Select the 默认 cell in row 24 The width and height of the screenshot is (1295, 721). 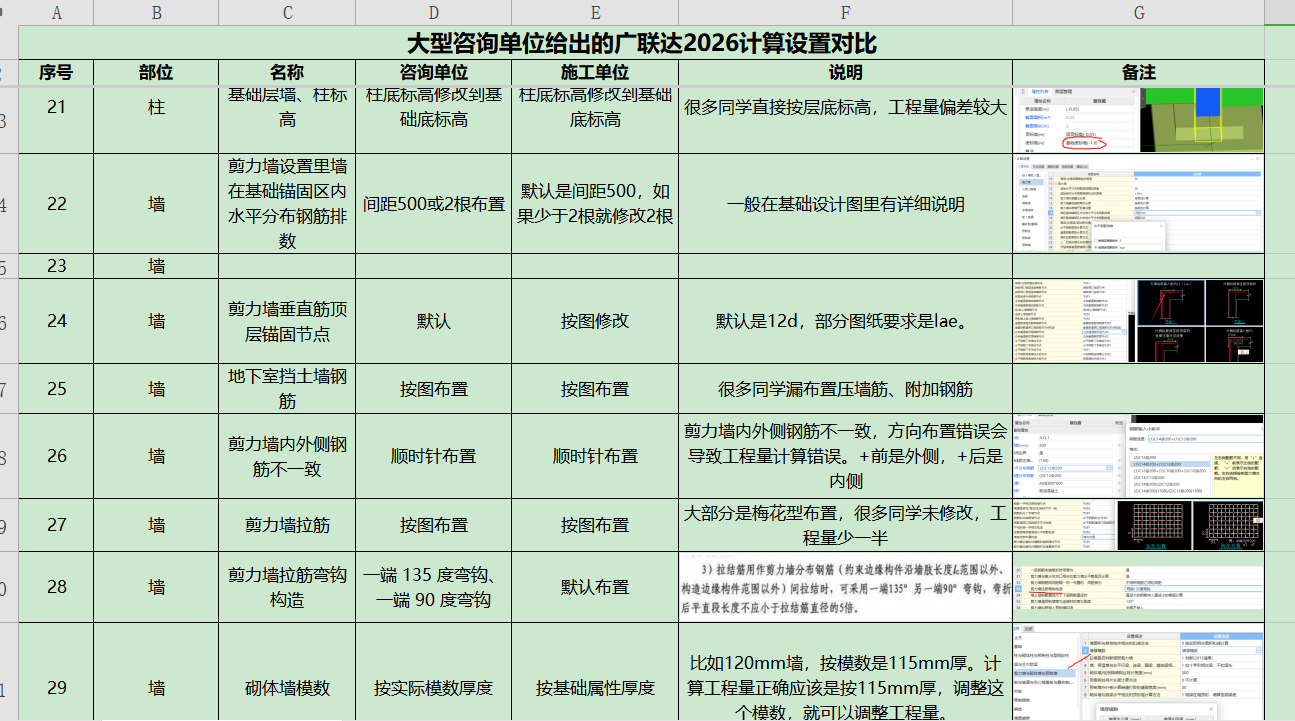tap(434, 322)
